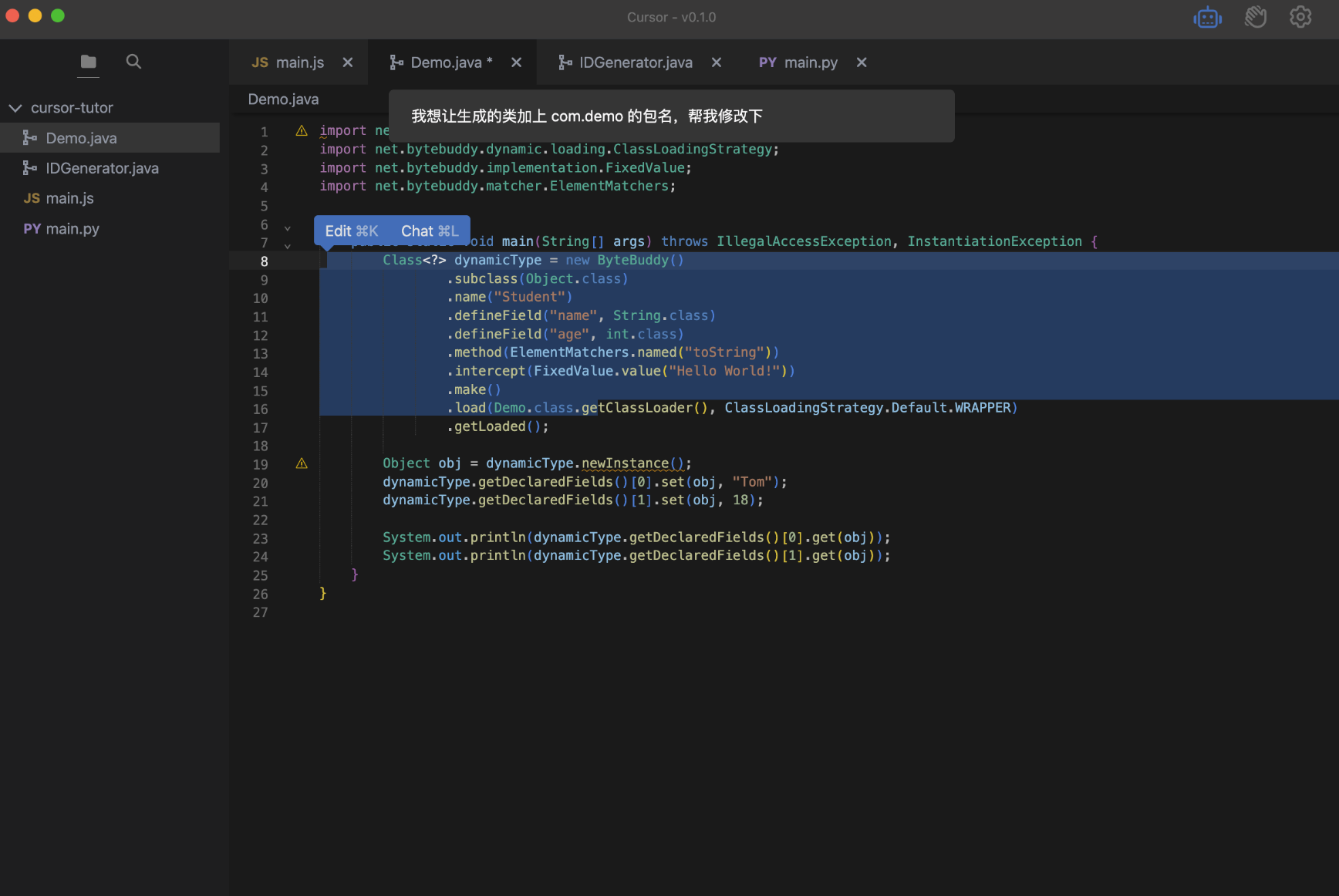Open settings via the gear icon

(1300, 17)
